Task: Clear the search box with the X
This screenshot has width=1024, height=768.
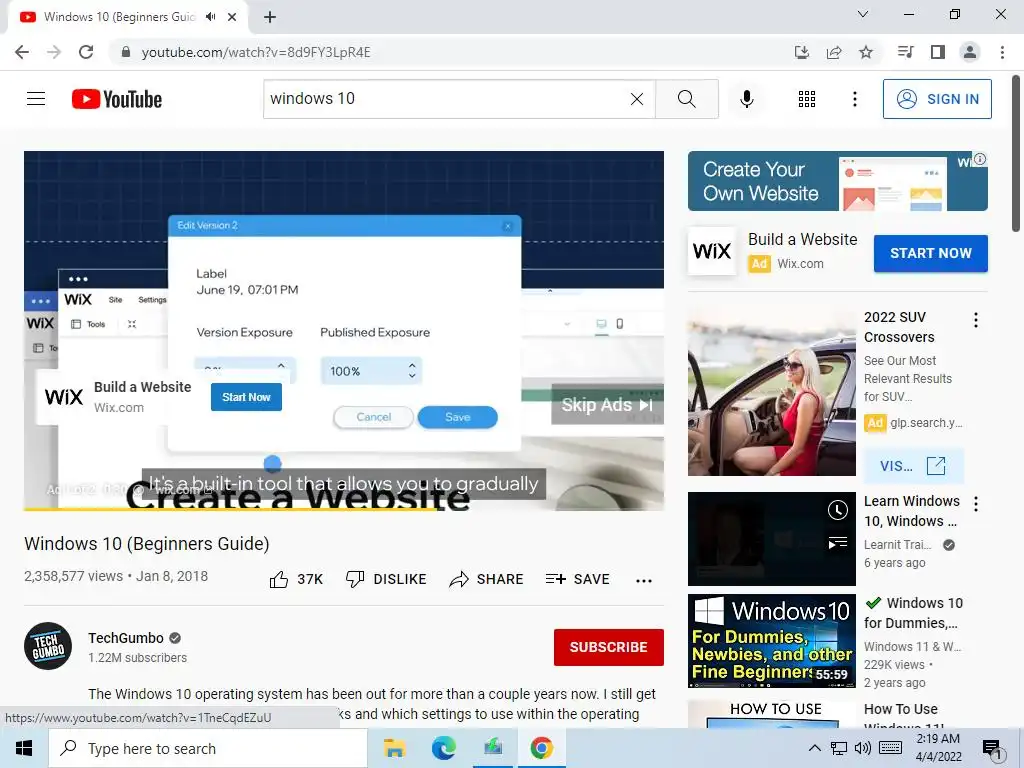Action: 637,99
